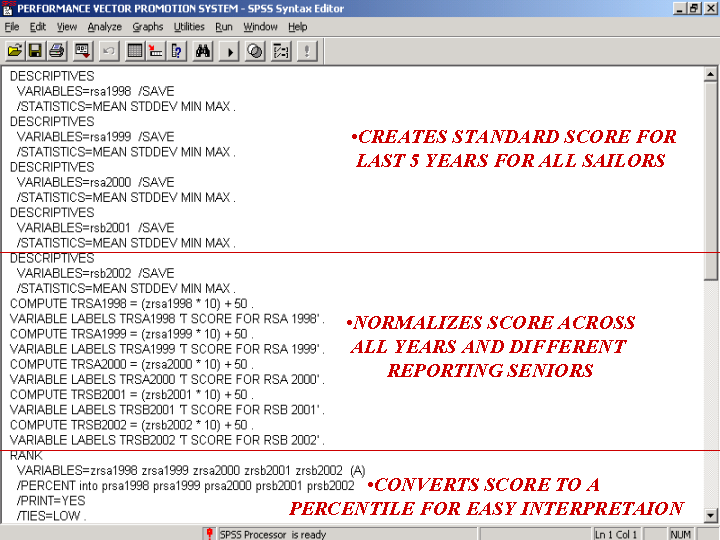The width and height of the screenshot is (720, 540).
Task: Open the View menu
Action: [x=67, y=27]
